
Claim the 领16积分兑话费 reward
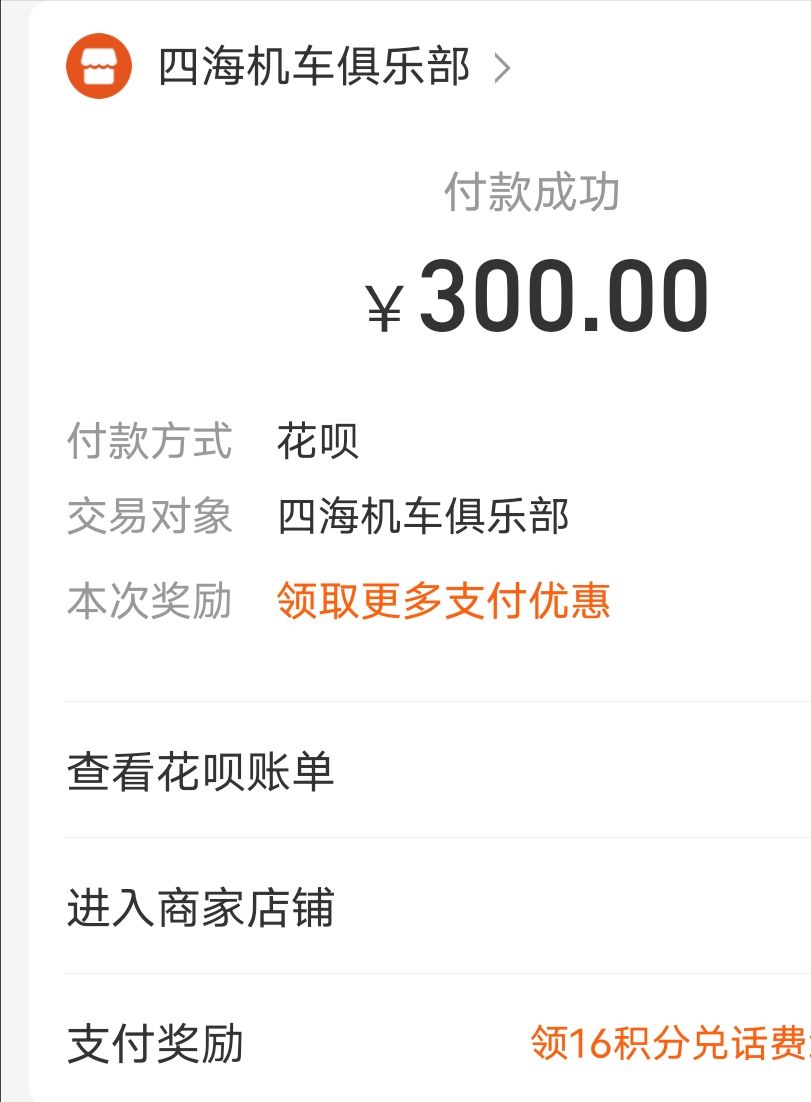[x=668, y=1044]
